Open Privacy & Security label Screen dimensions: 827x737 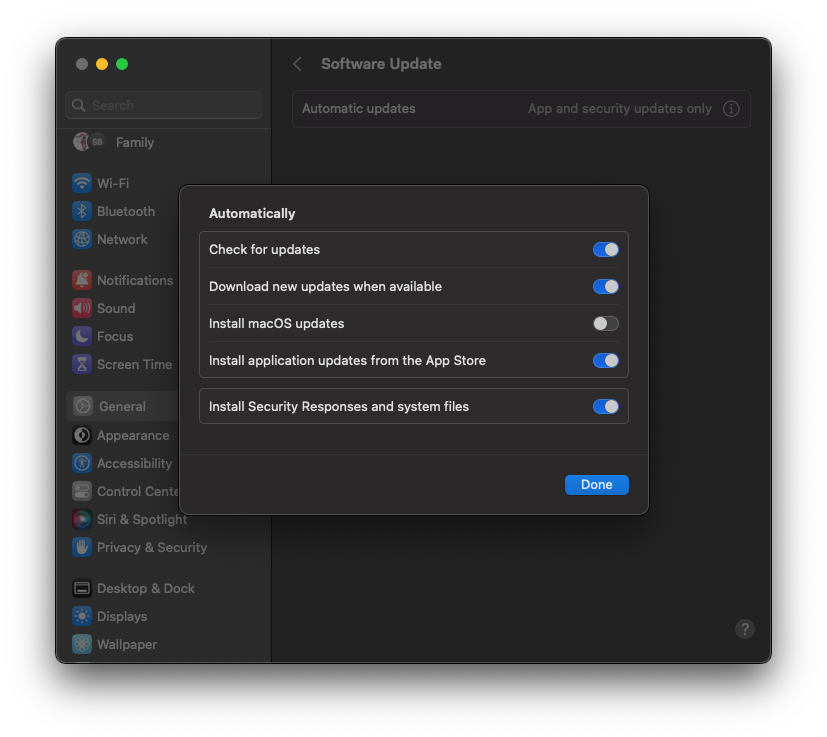(x=152, y=547)
